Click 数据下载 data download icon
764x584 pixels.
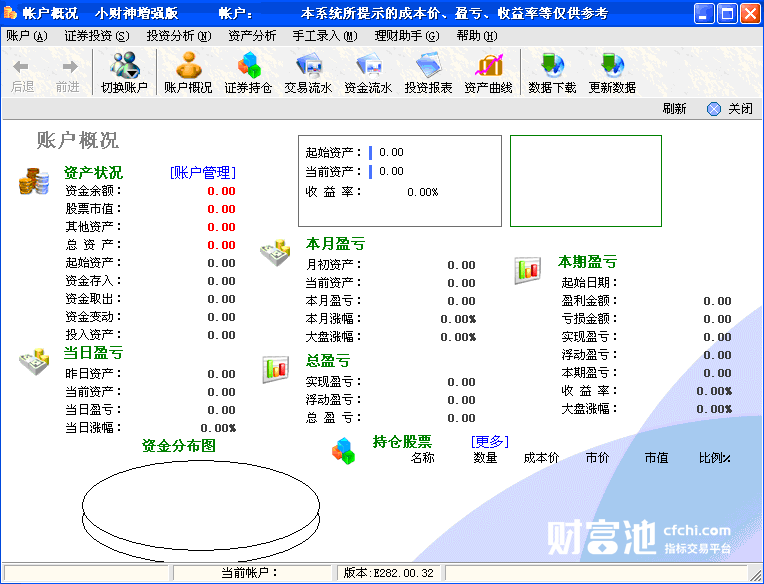click(552, 65)
